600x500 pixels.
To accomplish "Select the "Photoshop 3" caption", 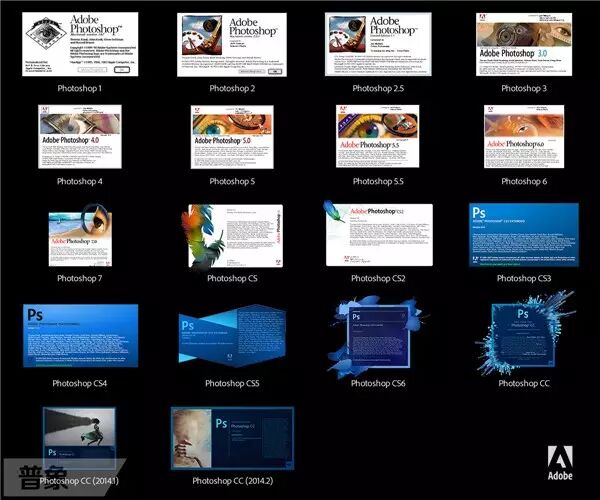I will click(x=524, y=88).
